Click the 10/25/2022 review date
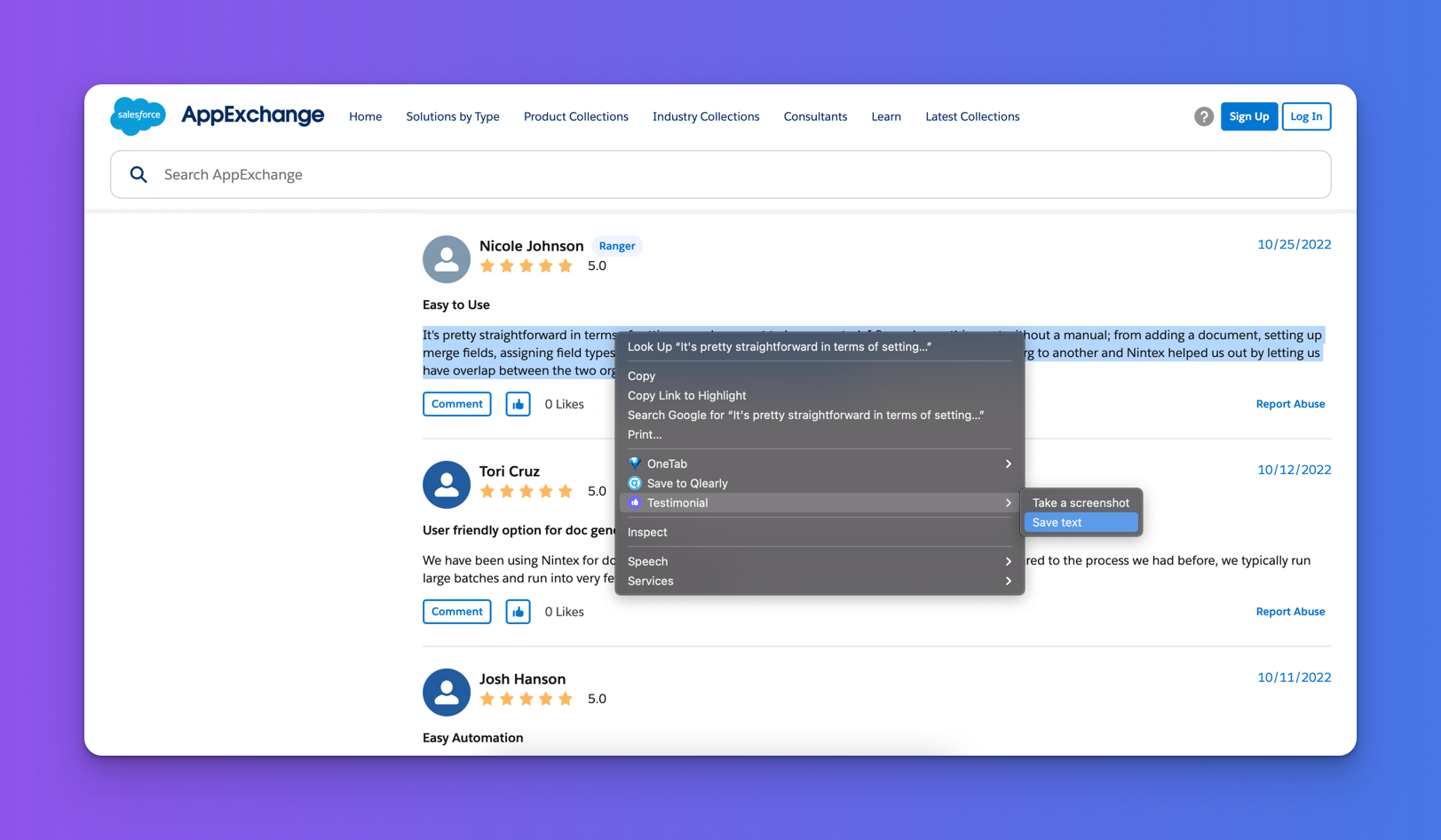The width and height of the screenshot is (1441, 840). 1294,244
